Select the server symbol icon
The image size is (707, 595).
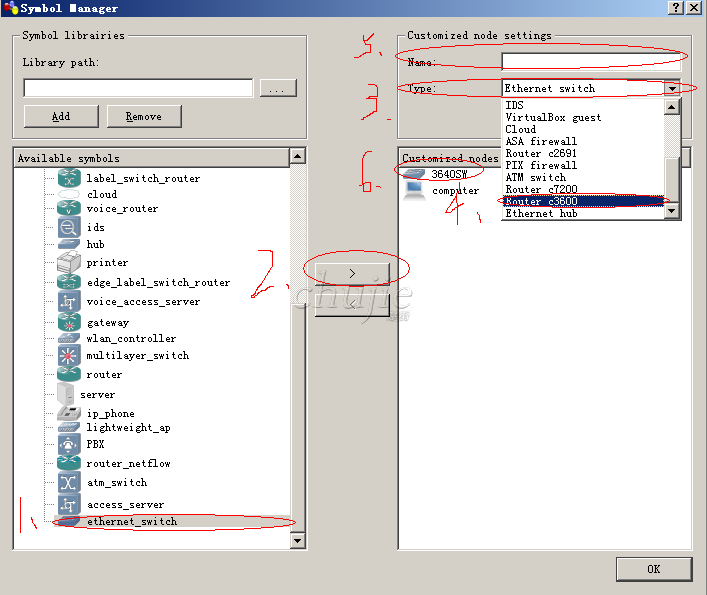66,394
